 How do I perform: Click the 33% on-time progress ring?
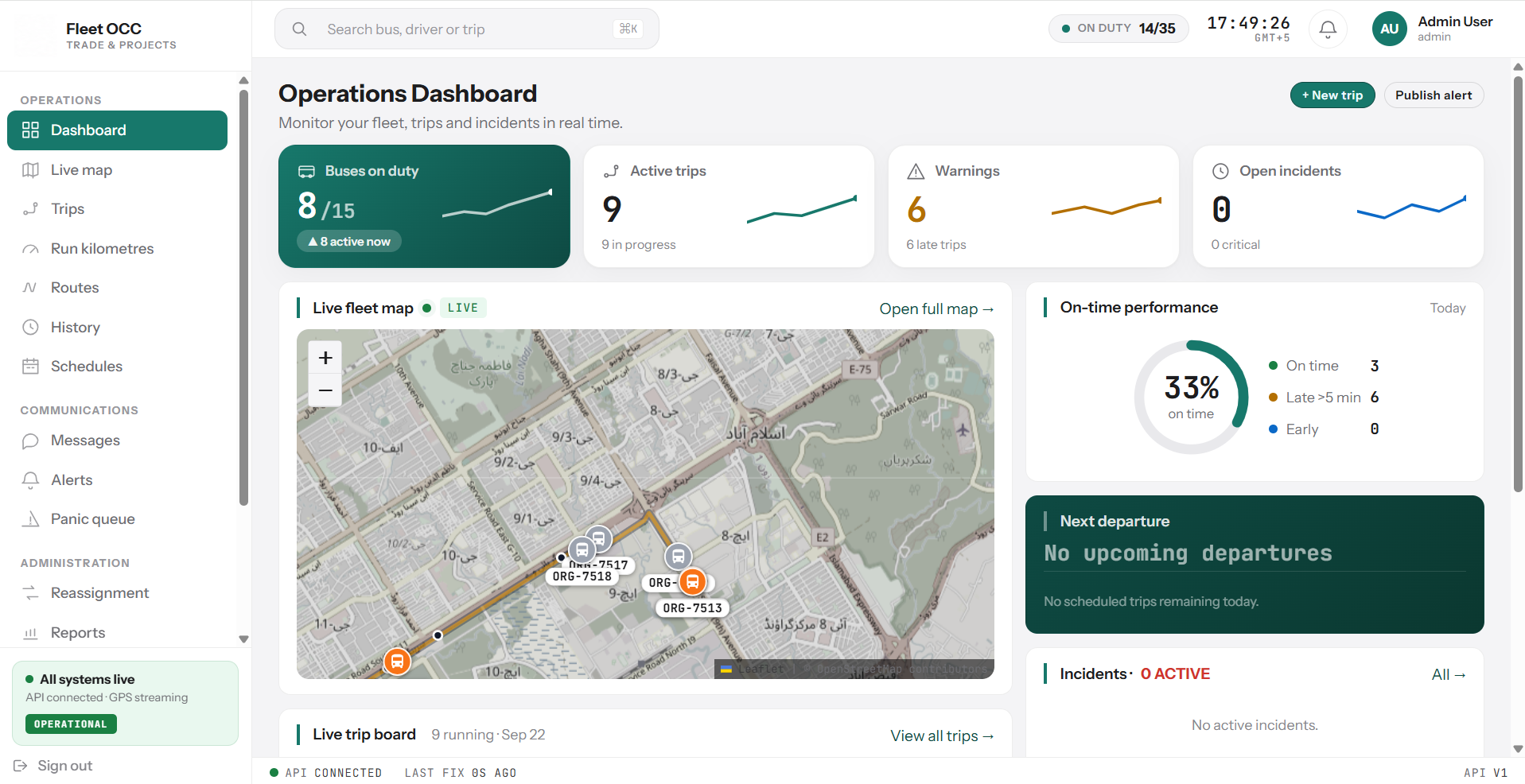[x=1191, y=398]
